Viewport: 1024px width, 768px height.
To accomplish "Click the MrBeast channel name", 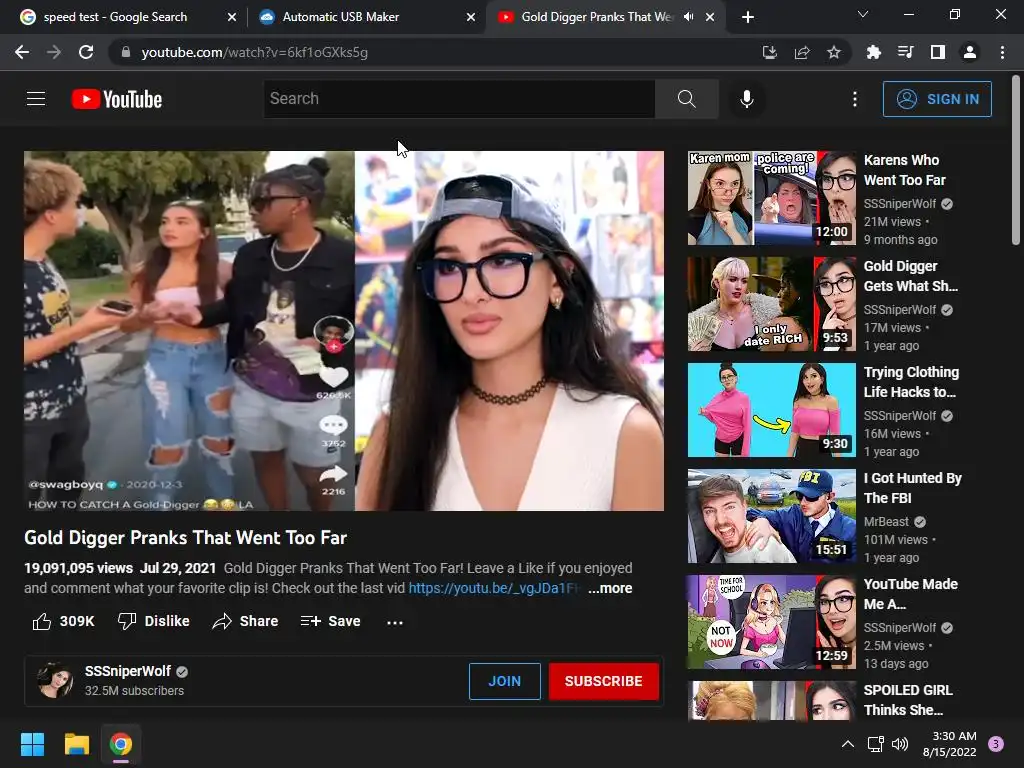I will click(886, 522).
